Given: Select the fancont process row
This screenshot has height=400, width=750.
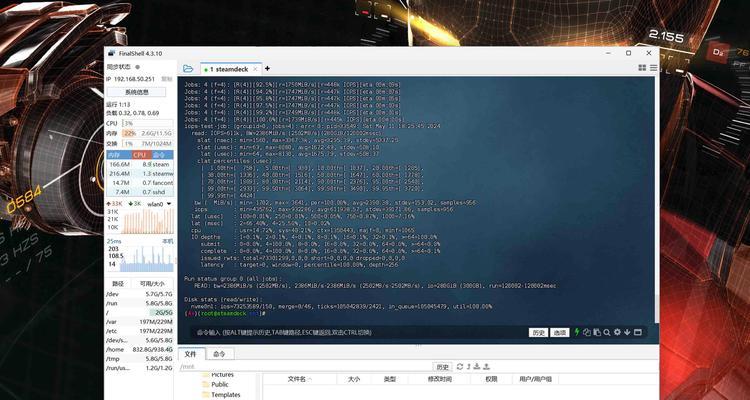Looking at the screenshot, I should (140, 183).
